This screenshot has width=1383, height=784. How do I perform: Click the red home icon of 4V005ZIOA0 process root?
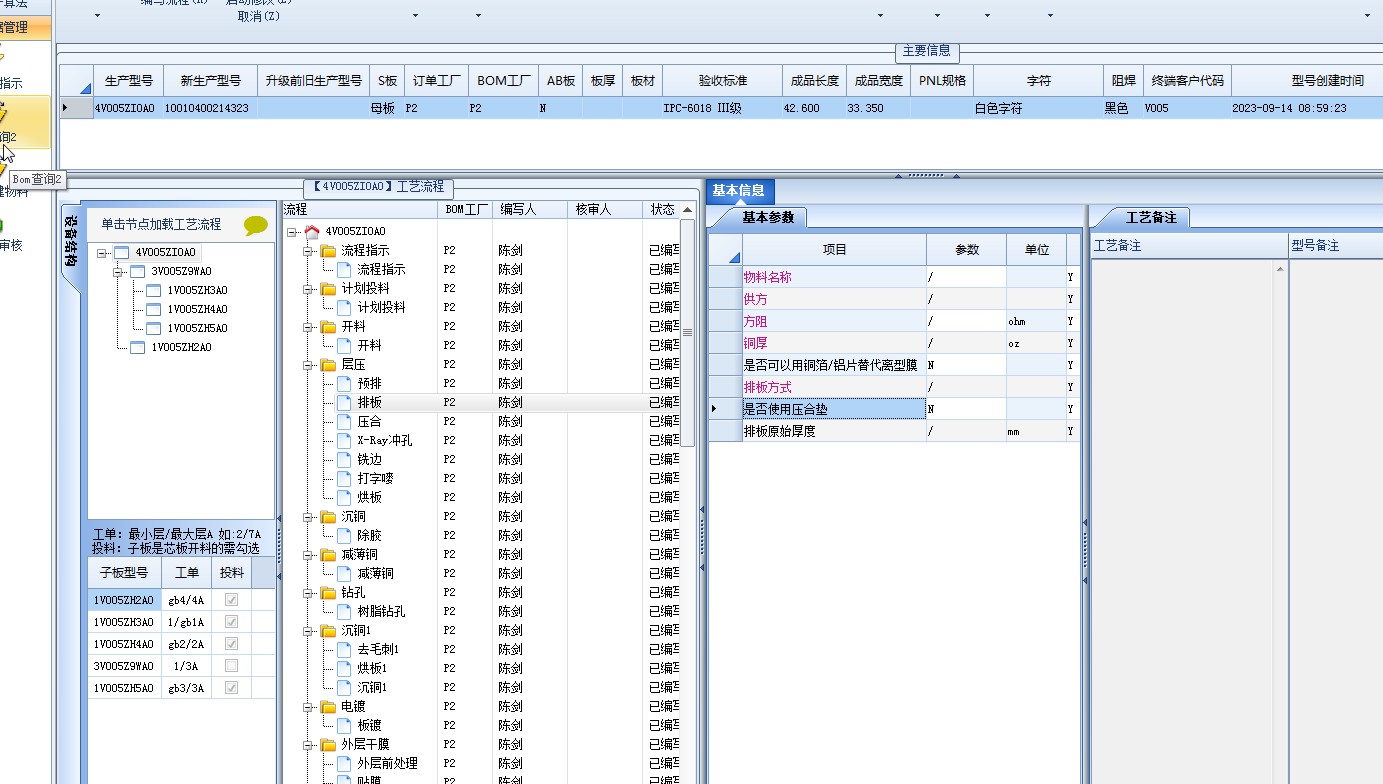coord(312,231)
